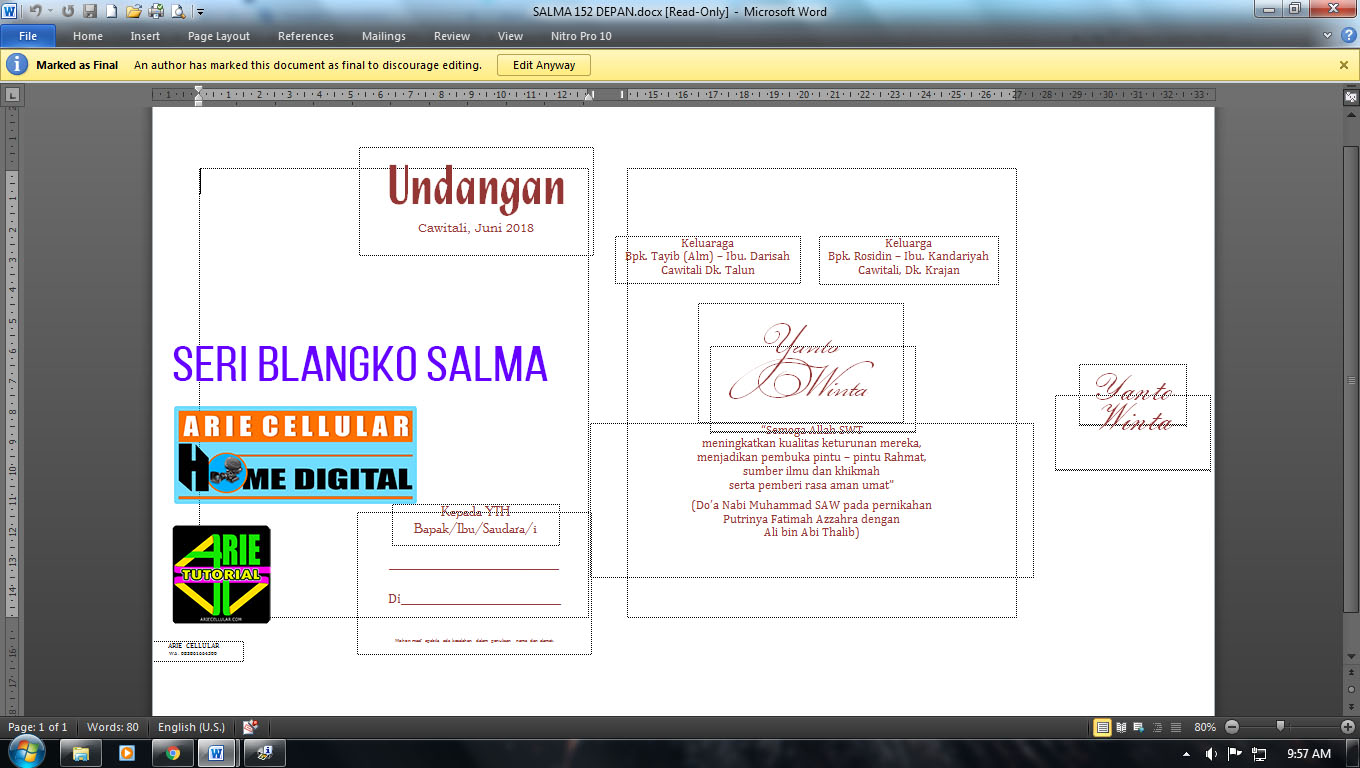Image resolution: width=1360 pixels, height=768 pixels.
Task: Show hidden tray icons arrow
Action: 1187,753
